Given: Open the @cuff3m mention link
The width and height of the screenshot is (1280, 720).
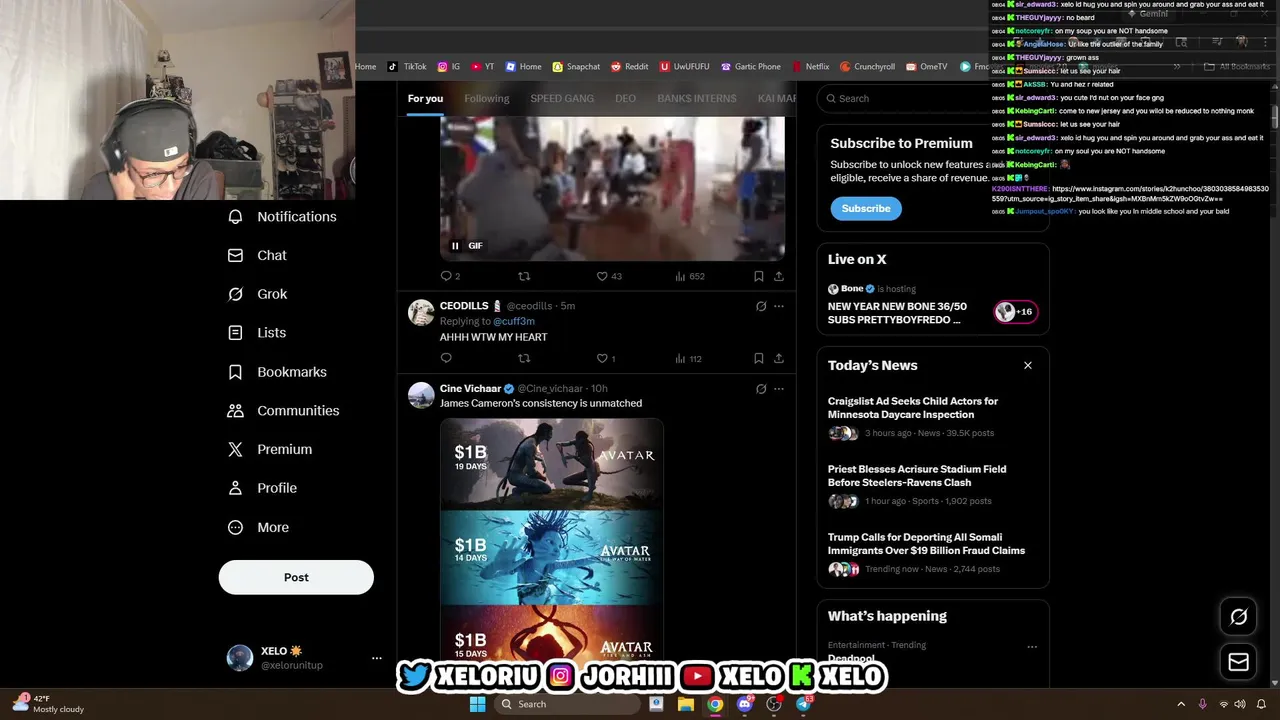Looking at the screenshot, I should coord(514,321).
